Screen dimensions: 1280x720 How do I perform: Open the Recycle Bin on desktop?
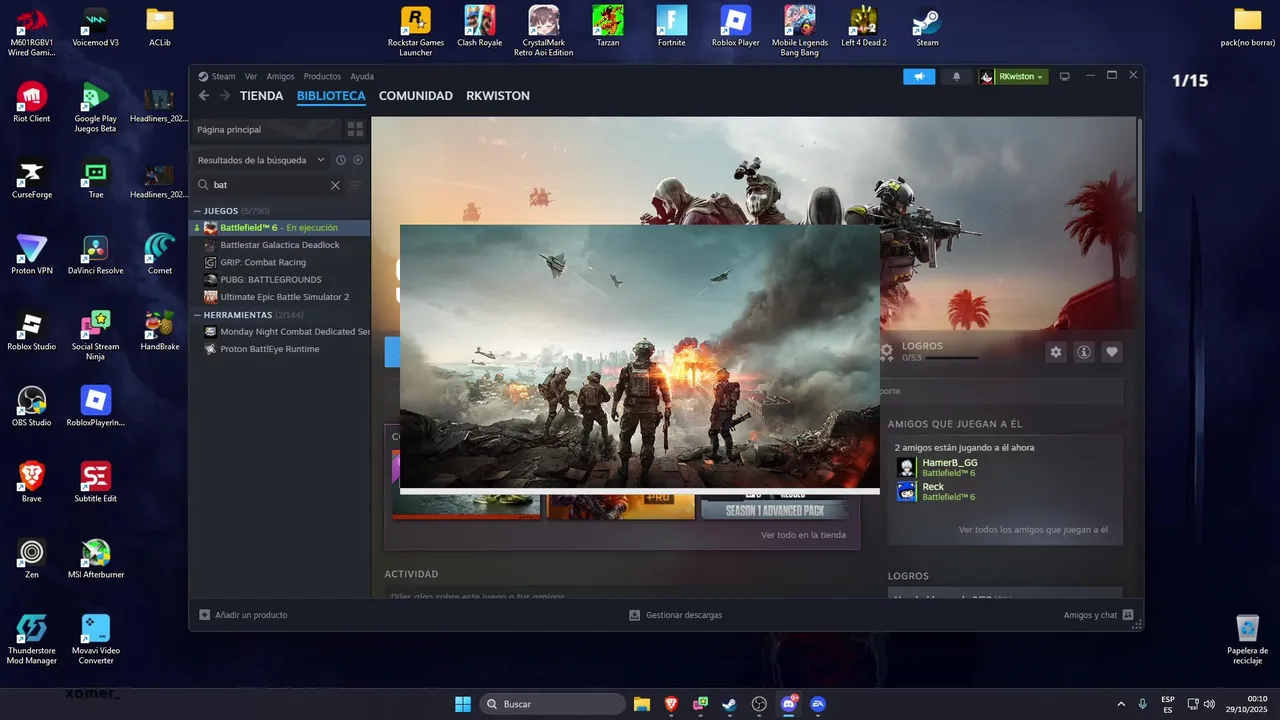point(1248,640)
